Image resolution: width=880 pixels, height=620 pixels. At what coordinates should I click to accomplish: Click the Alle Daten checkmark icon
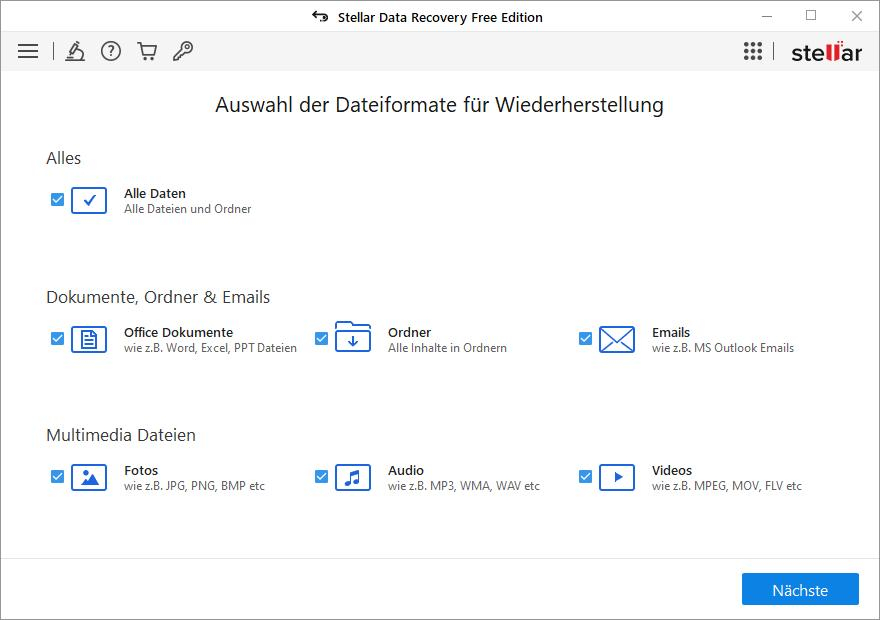point(89,200)
